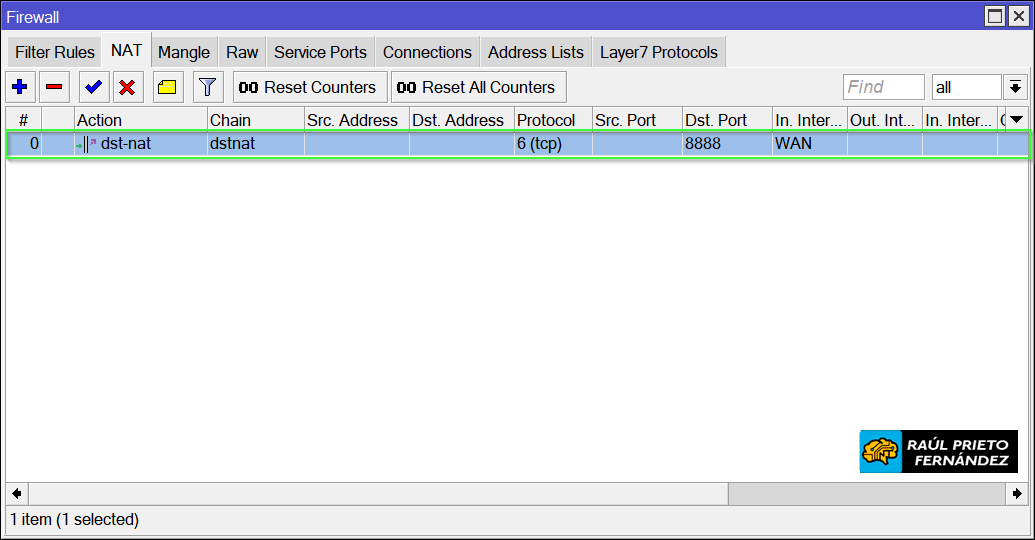The image size is (1035, 540).
Task: Disable rule with the red X icon
Action: [127, 87]
